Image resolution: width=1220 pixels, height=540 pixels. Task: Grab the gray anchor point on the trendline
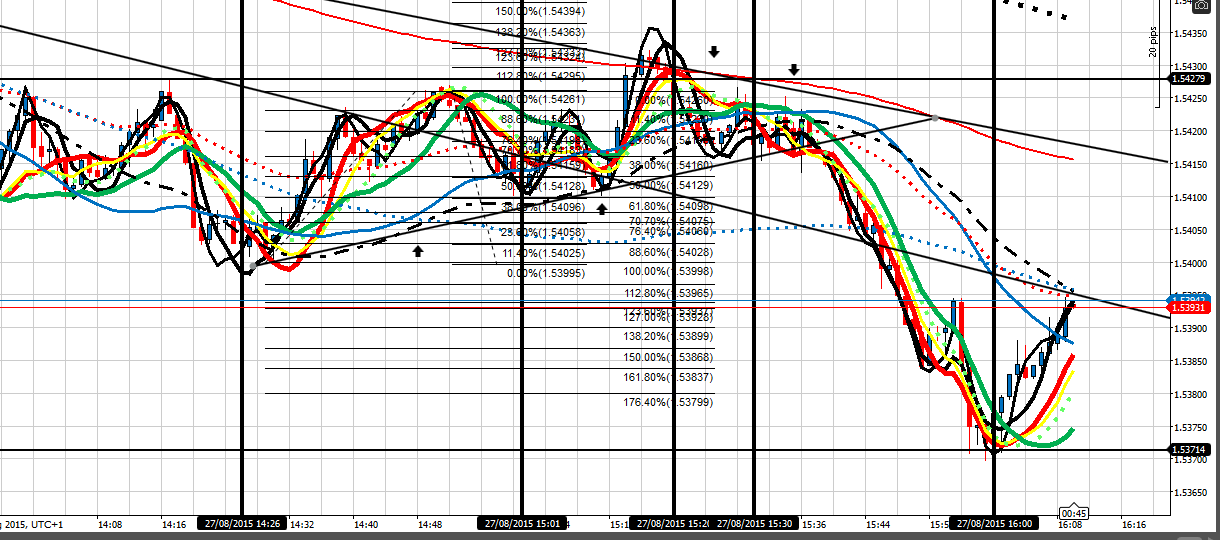pyautogui.click(x=934, y=118)
